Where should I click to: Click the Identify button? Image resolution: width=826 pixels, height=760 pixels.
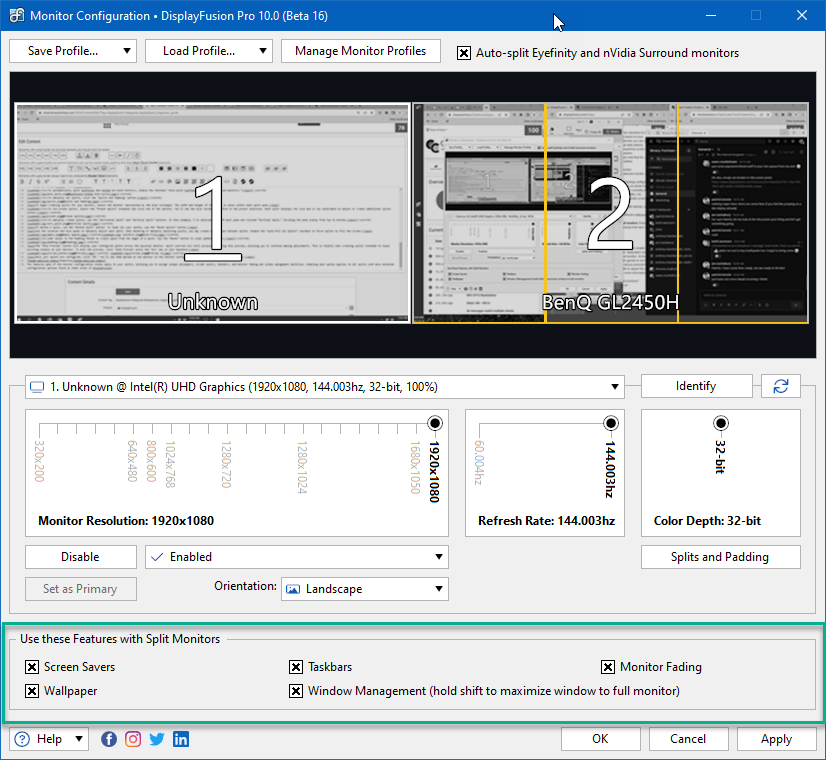(x=696, y=386)
